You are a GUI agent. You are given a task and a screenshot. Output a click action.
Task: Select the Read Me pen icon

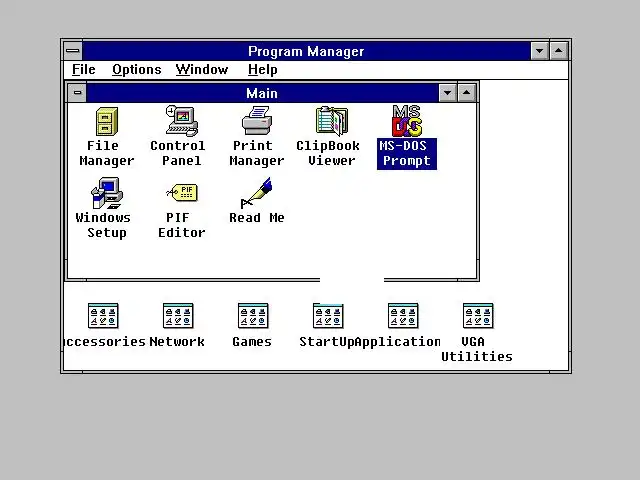(257, 193)
